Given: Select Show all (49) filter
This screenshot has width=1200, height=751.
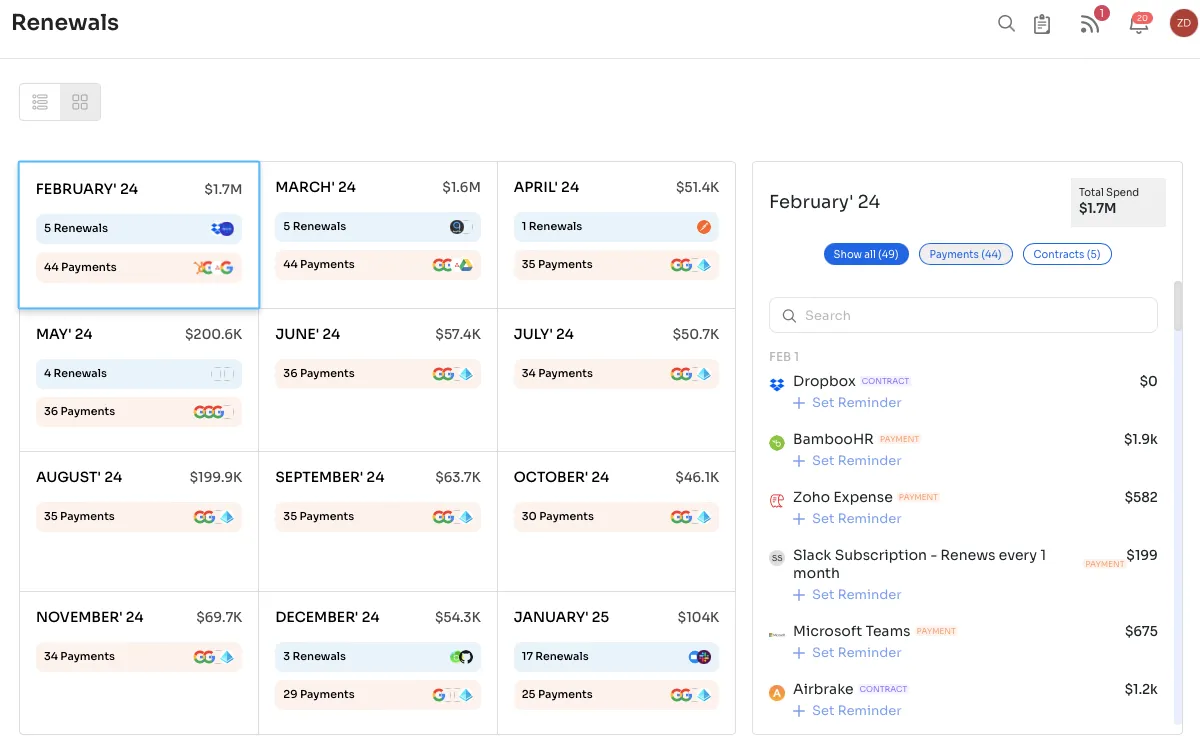Looking at the screenshot, I should [x=866, y=254].
